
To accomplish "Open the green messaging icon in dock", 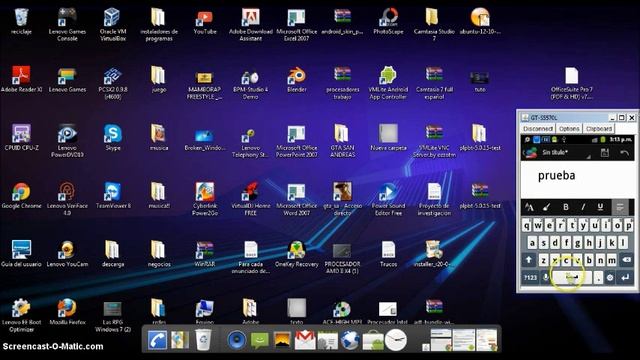I will click(x=260, y=340).
